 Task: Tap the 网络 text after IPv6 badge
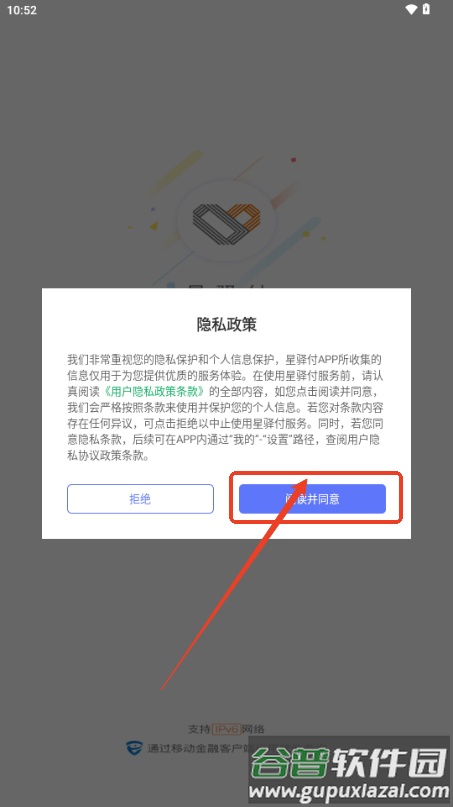[x=253, y=729]
